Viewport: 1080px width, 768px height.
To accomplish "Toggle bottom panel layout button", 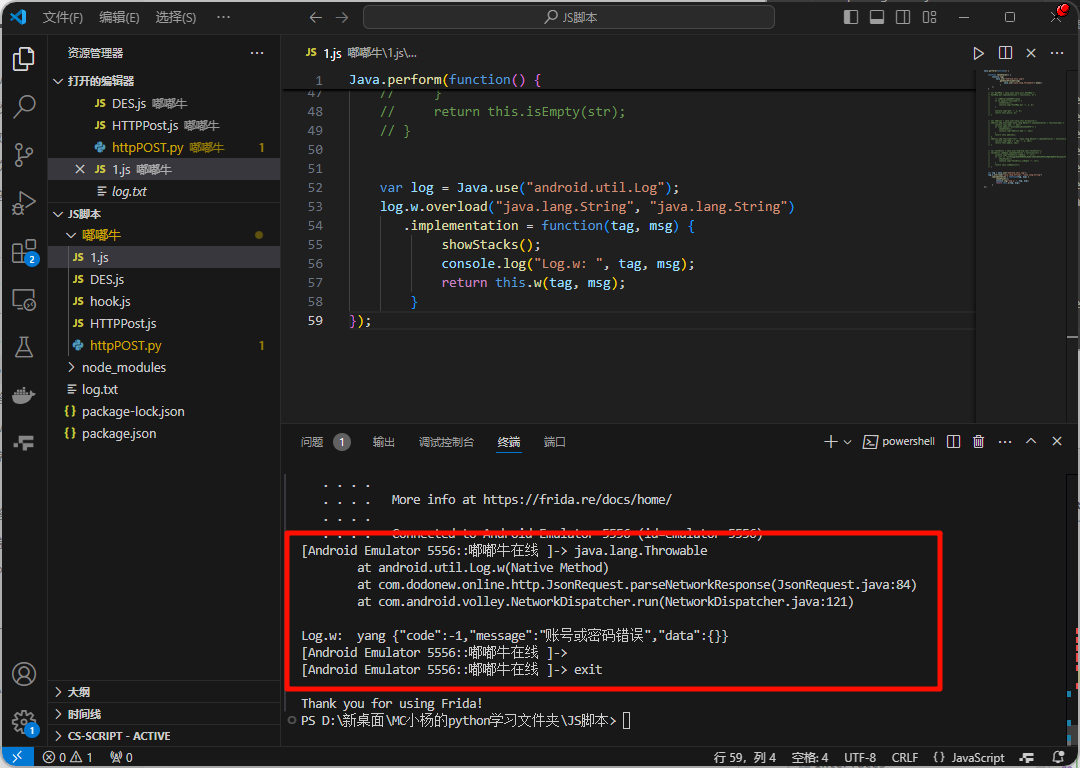I will coord(877,17).
